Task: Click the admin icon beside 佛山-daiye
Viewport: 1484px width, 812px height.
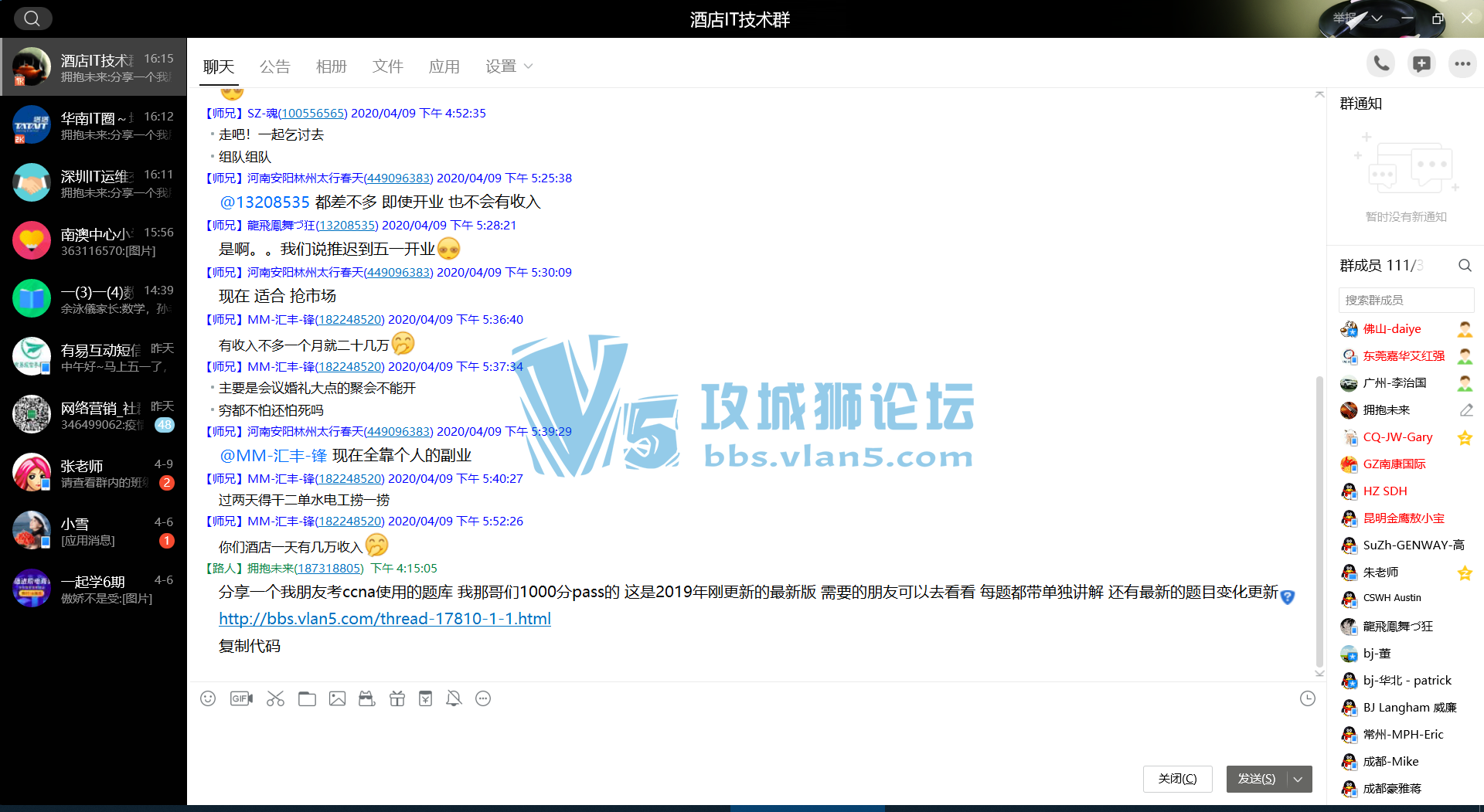Action: coord(1465,329)
